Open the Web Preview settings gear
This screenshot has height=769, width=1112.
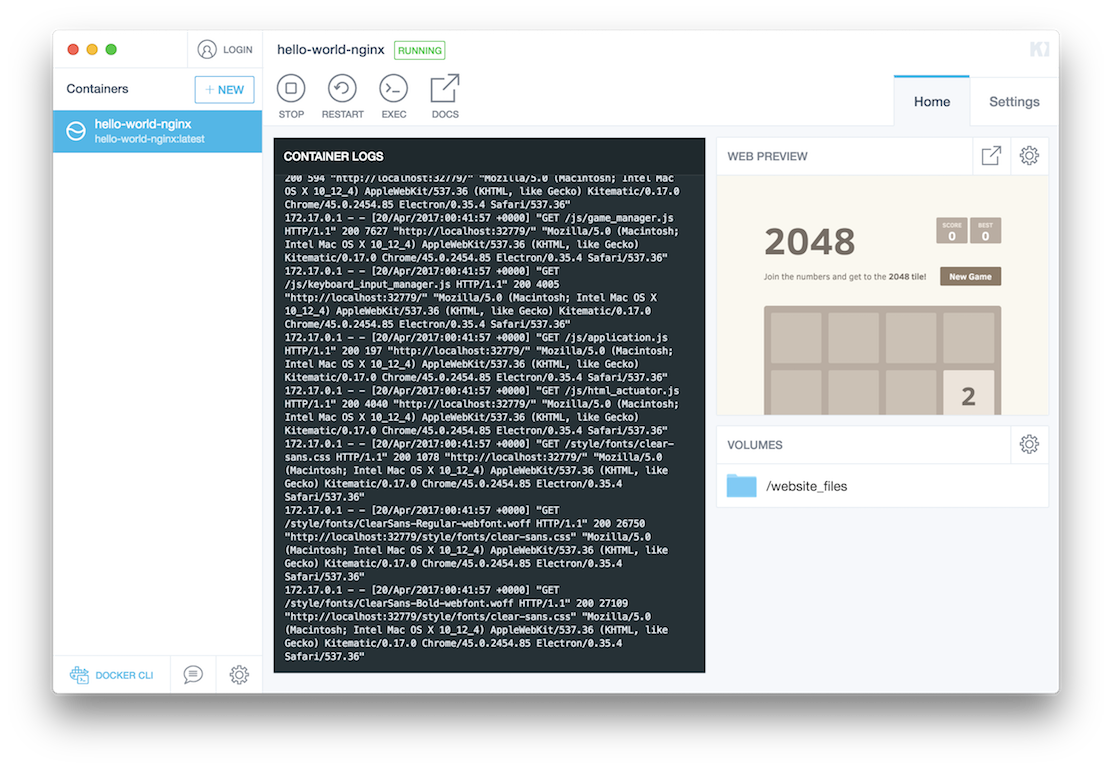(1029, 156)
